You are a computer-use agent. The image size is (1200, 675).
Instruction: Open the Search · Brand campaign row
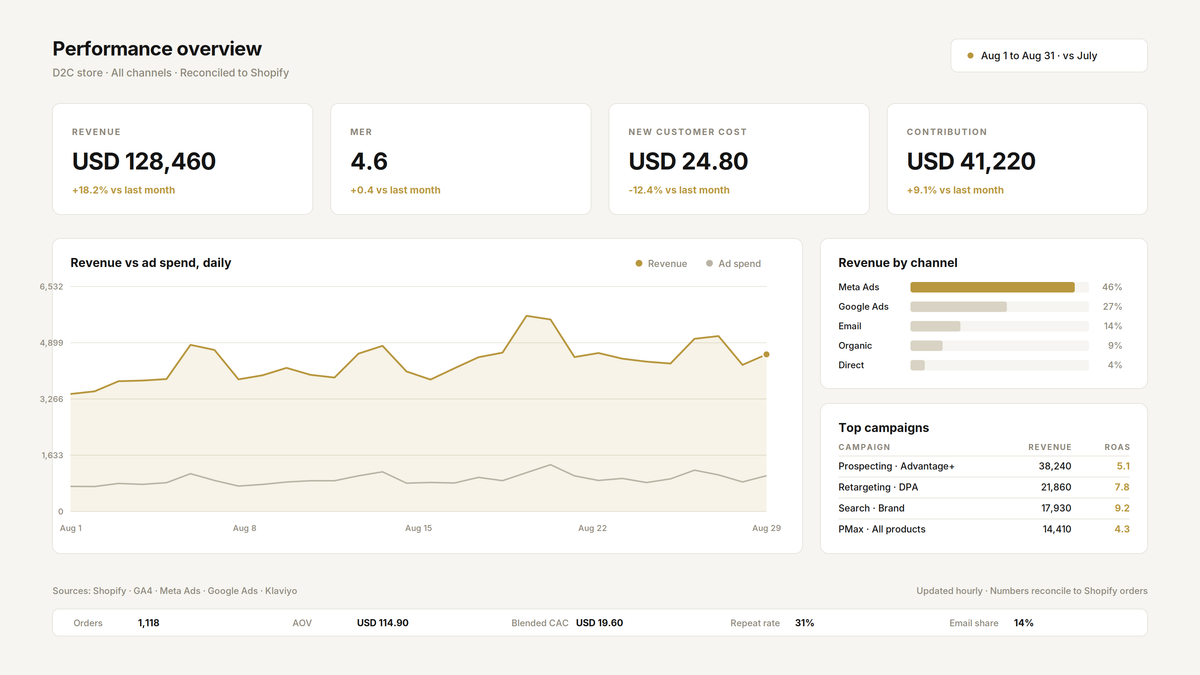point(984,508)
